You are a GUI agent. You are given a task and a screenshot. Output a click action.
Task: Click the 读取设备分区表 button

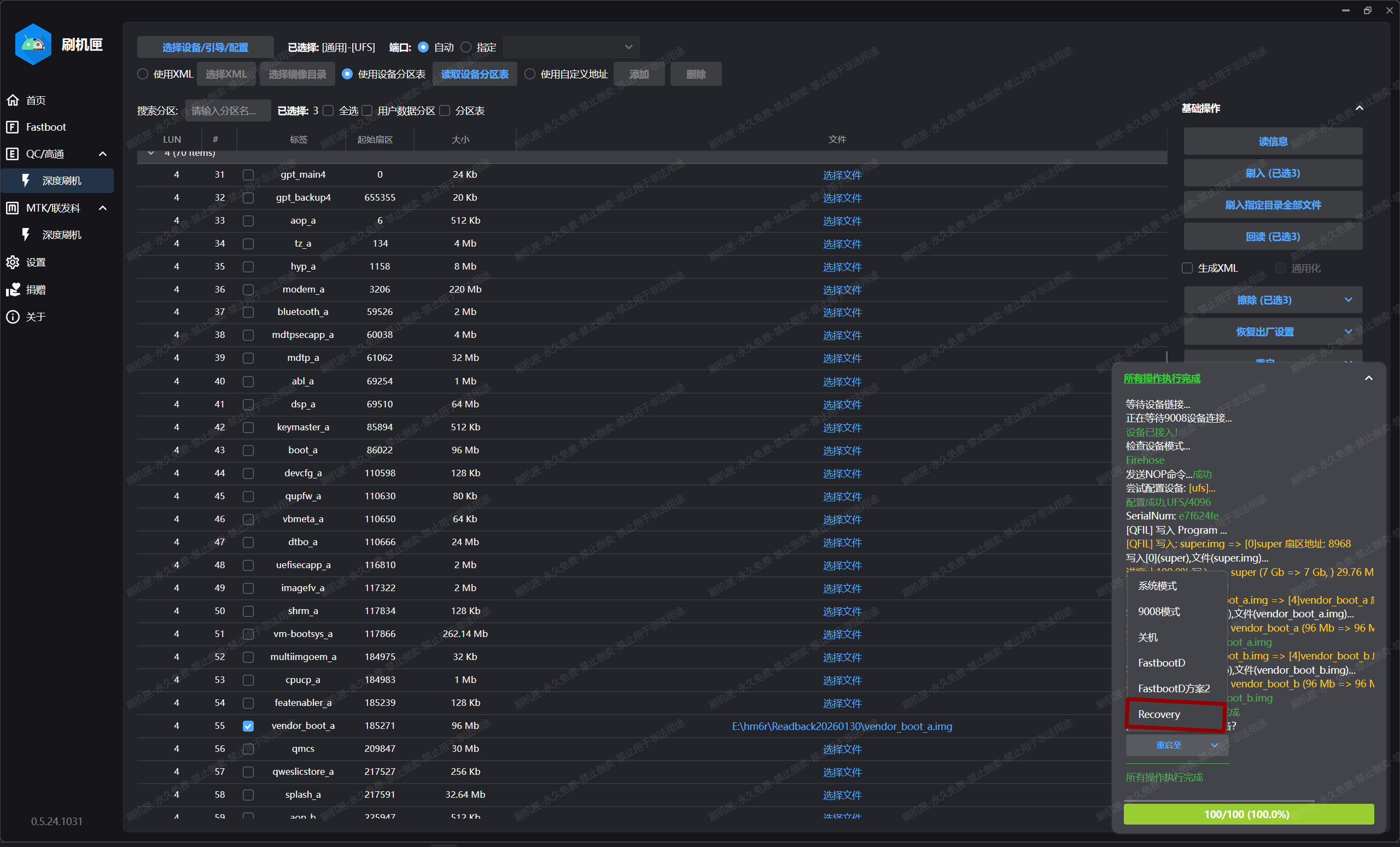[475, 74]
